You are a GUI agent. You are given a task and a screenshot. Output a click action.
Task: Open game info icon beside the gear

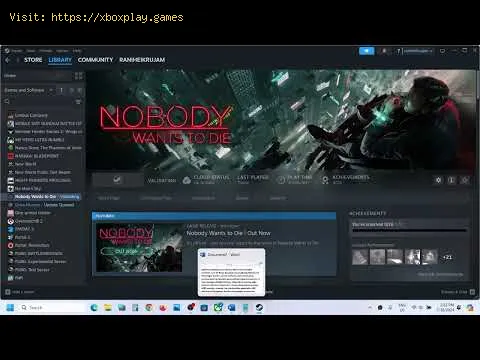pos(452,180)
